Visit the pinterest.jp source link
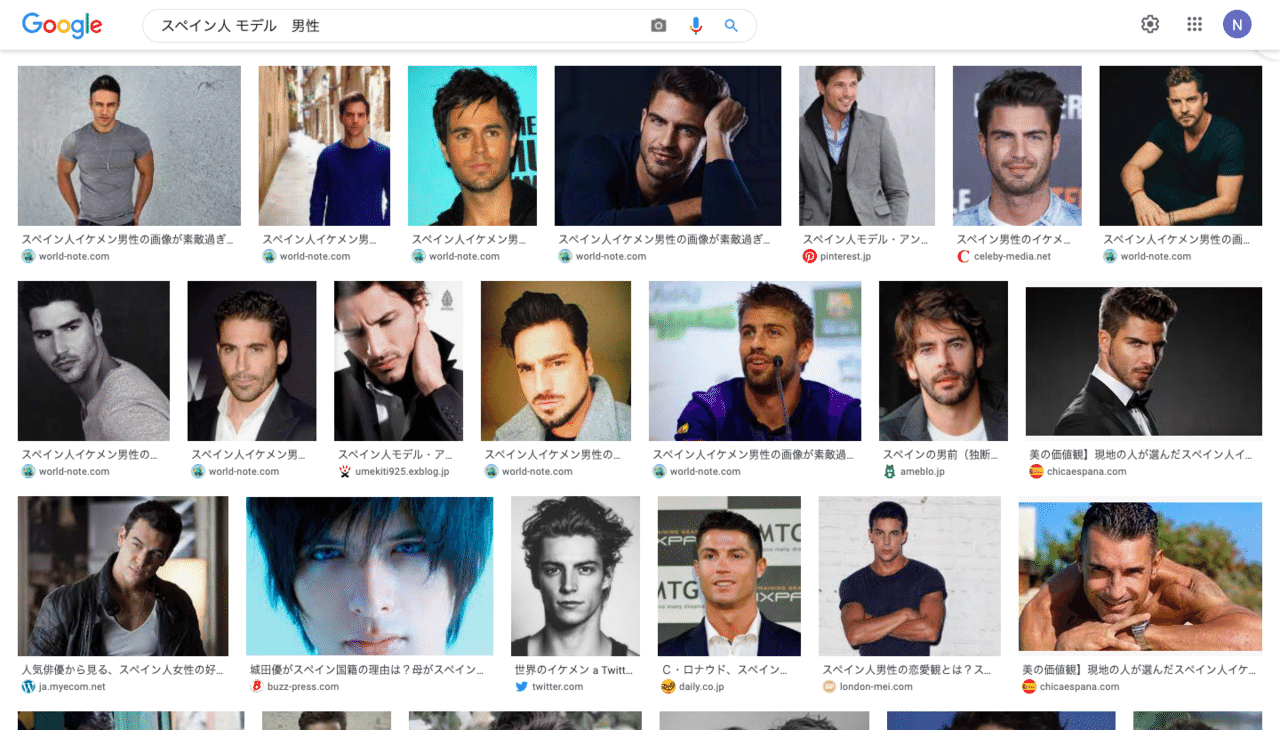Viewport: 1280px width, 730px height. pyautogui.click(x=845, y=256)
